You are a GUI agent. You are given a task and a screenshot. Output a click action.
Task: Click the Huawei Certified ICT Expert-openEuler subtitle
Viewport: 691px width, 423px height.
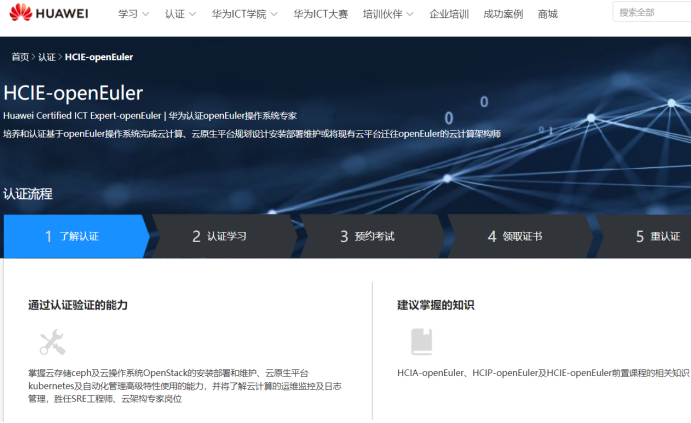tap(150, 116)
